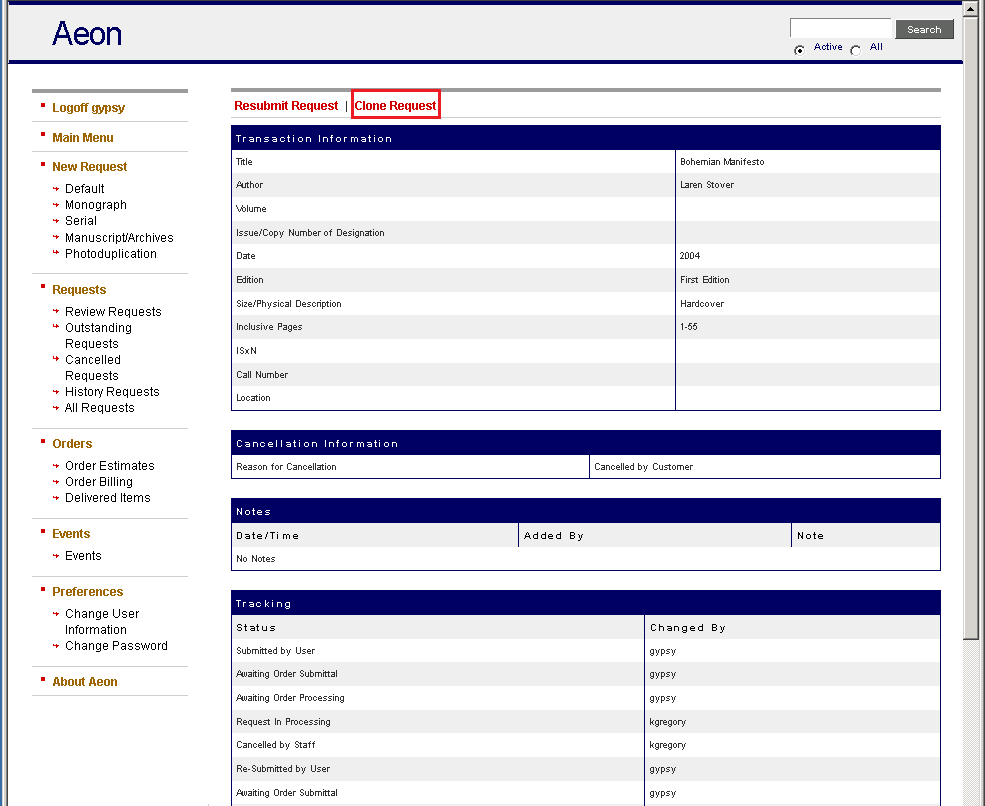Select Photoduplication request option

pos(110,254)
